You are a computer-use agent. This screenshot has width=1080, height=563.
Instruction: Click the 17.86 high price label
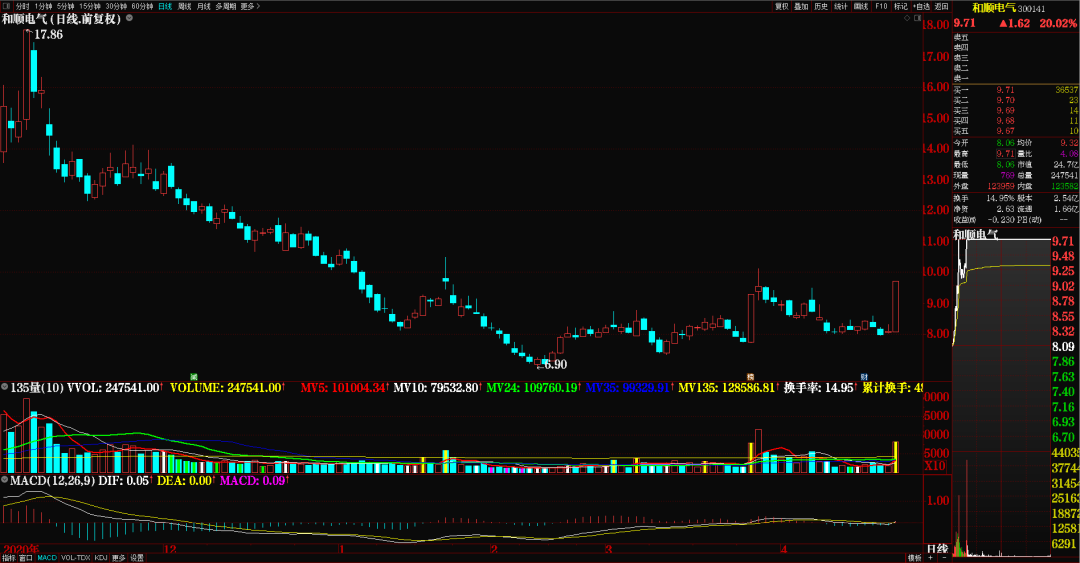point(48,34)
